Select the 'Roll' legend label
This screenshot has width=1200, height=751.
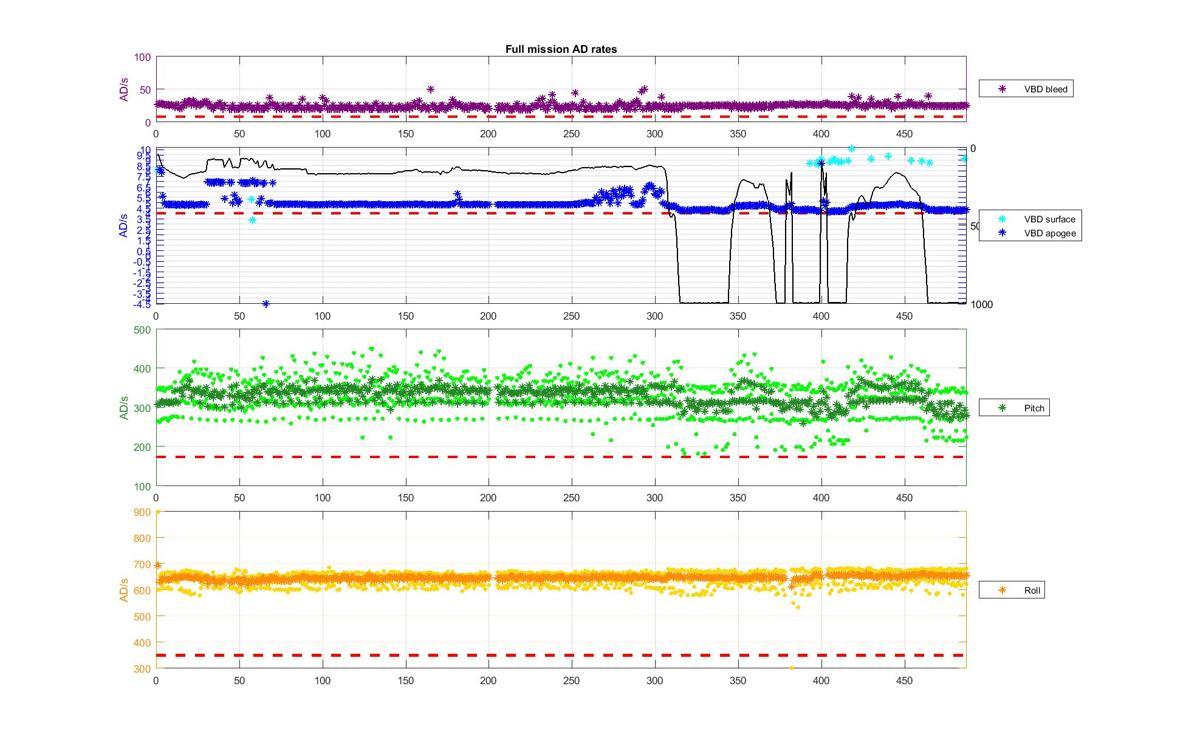[1033, 590]
